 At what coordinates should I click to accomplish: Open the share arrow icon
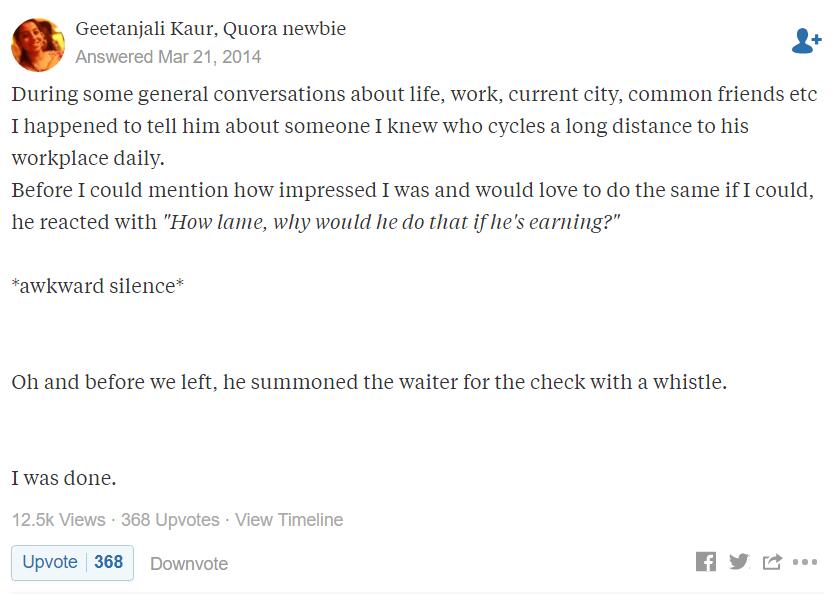pos(772,562)
